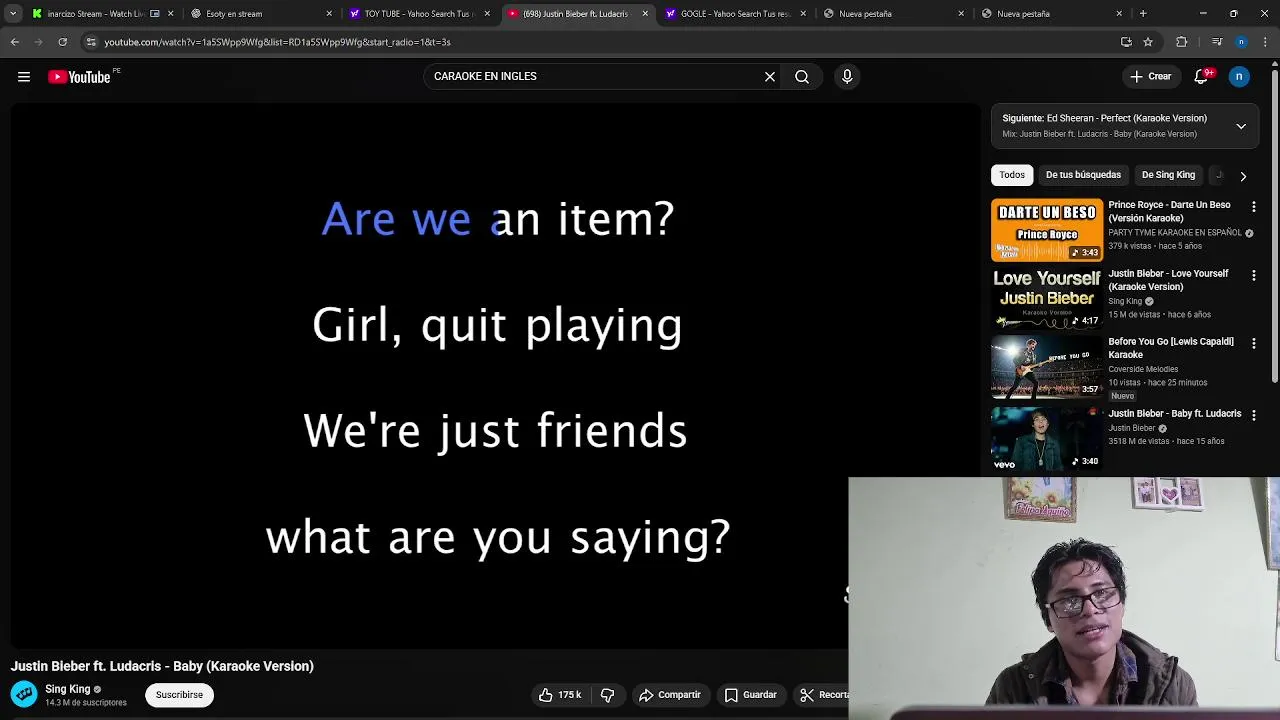Image resolution: width=1280 pixels, height=720 pixels.
Task: Dislike the video with thumbs down
Action: [607, 695]
